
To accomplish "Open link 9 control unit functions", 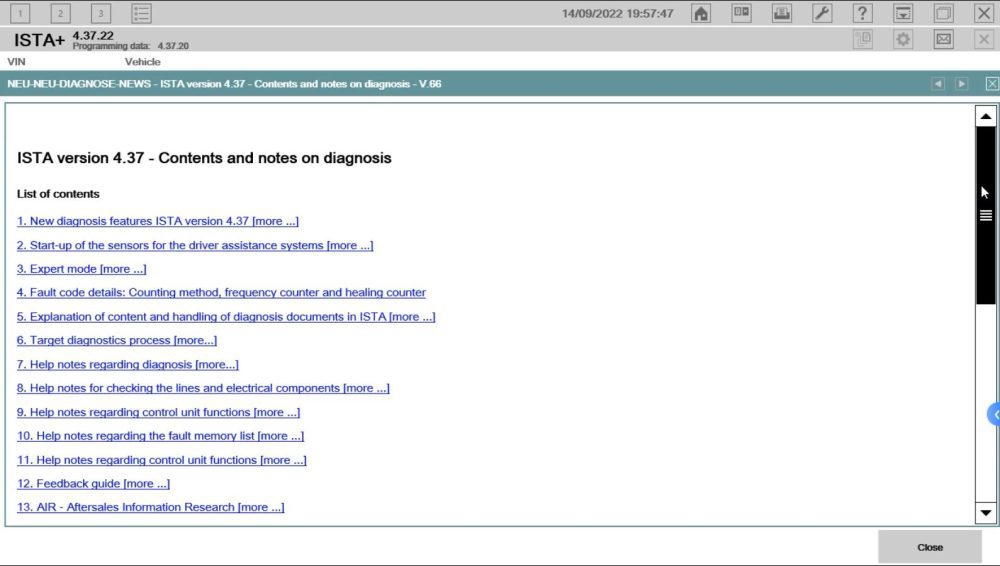I will point(158,412).
